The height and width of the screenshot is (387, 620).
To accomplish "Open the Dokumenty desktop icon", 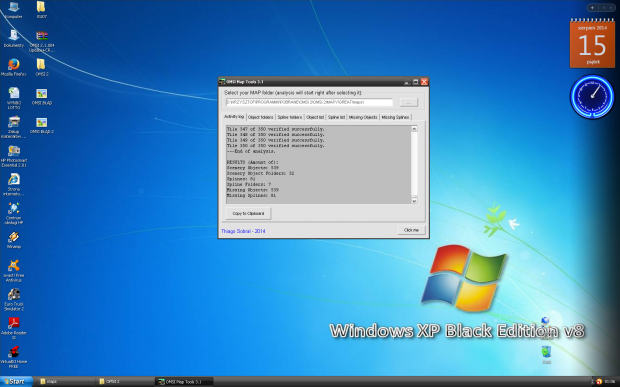I will [14, 39].
